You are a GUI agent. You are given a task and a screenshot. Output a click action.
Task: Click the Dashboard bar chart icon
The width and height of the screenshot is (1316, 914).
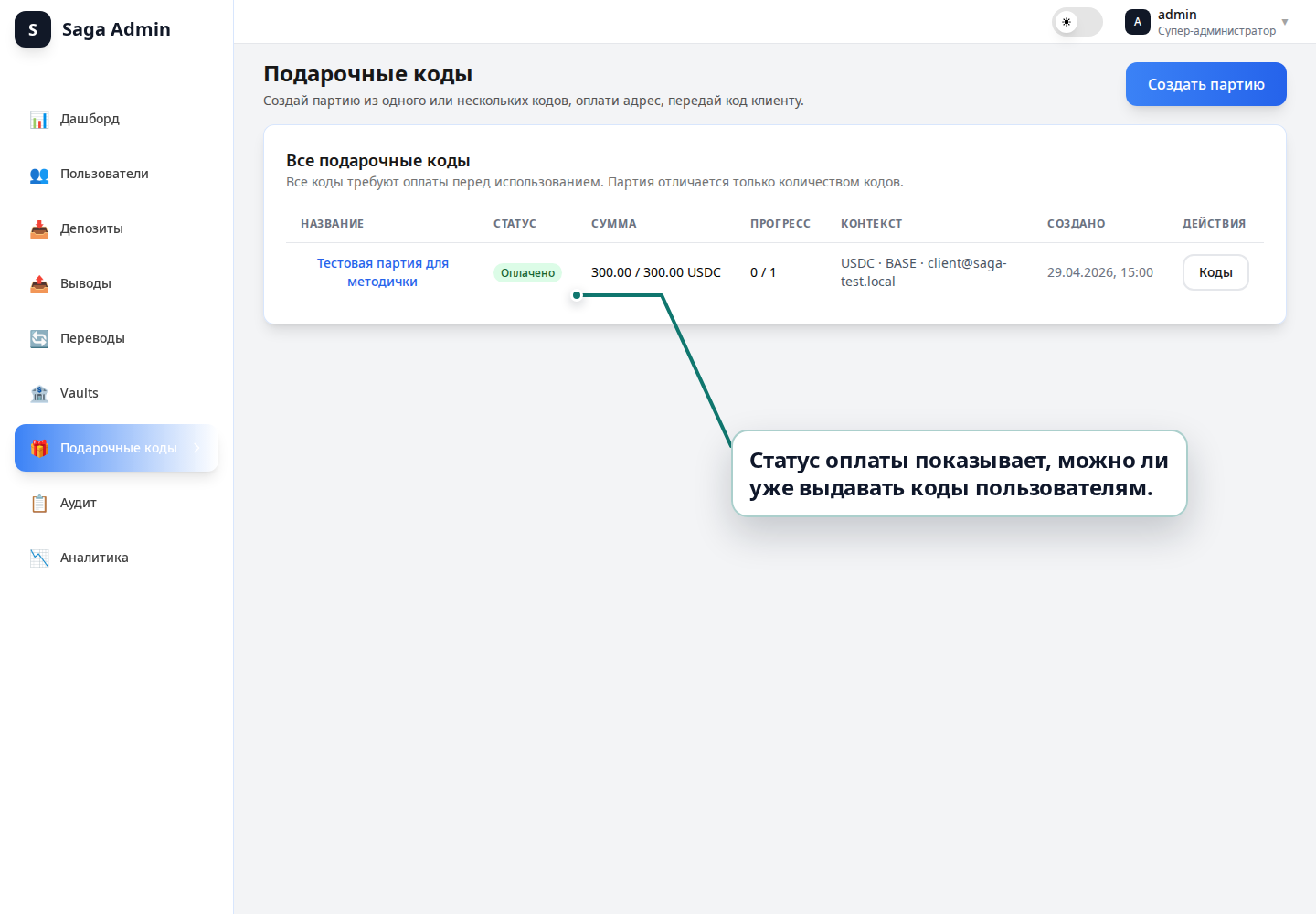(39, 120)
